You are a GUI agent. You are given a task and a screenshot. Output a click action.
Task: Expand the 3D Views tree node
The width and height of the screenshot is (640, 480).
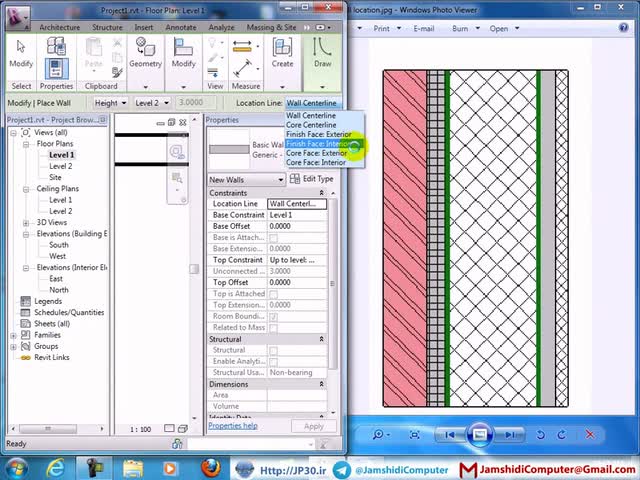pyautogui.click(x=26, y=223)
